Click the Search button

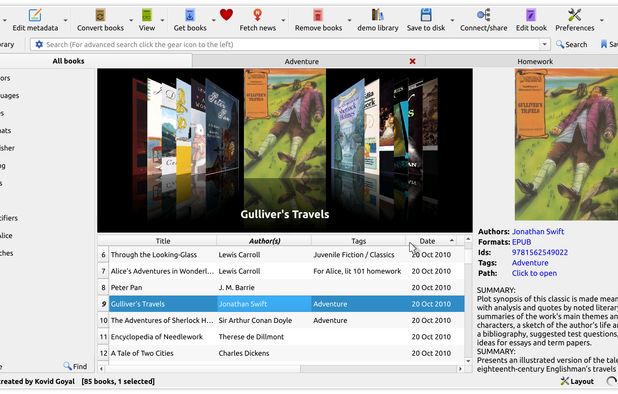(x=571, y=45)
